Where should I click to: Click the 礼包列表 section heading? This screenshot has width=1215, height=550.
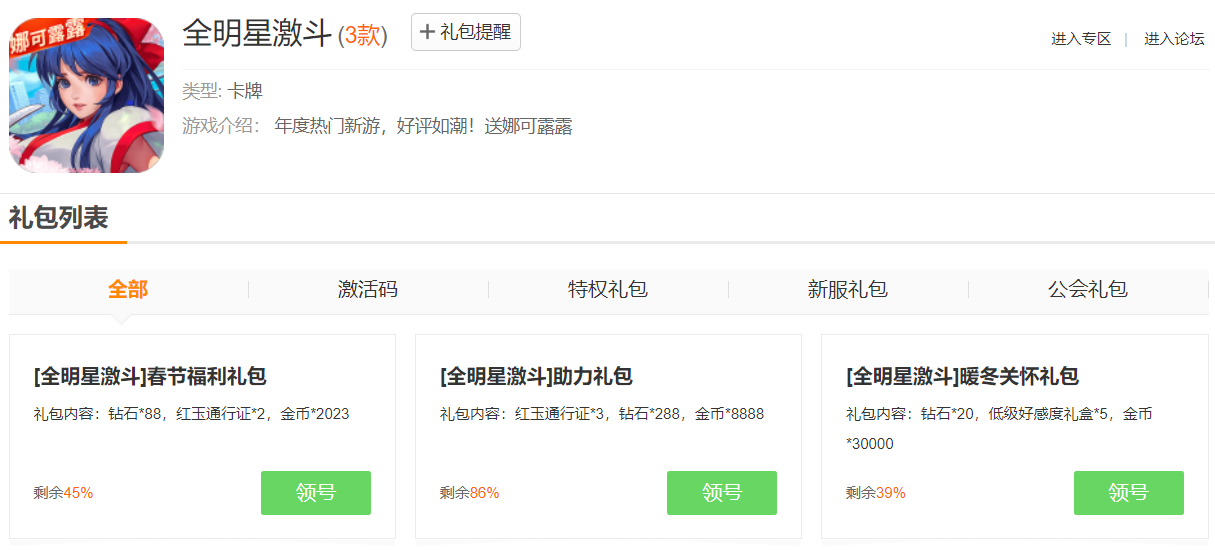[59, 218]
